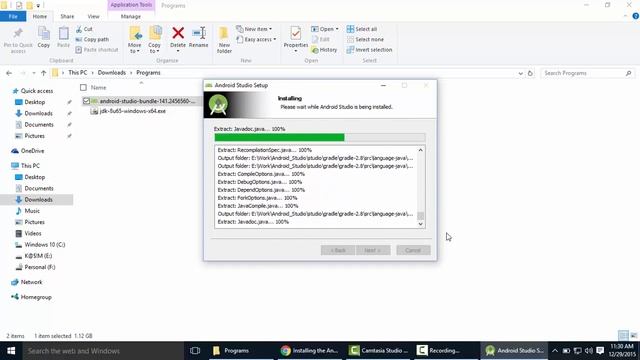Open the Windows Start menu
Viewport: 640px width, 360px height.
(x=11, y=351)
